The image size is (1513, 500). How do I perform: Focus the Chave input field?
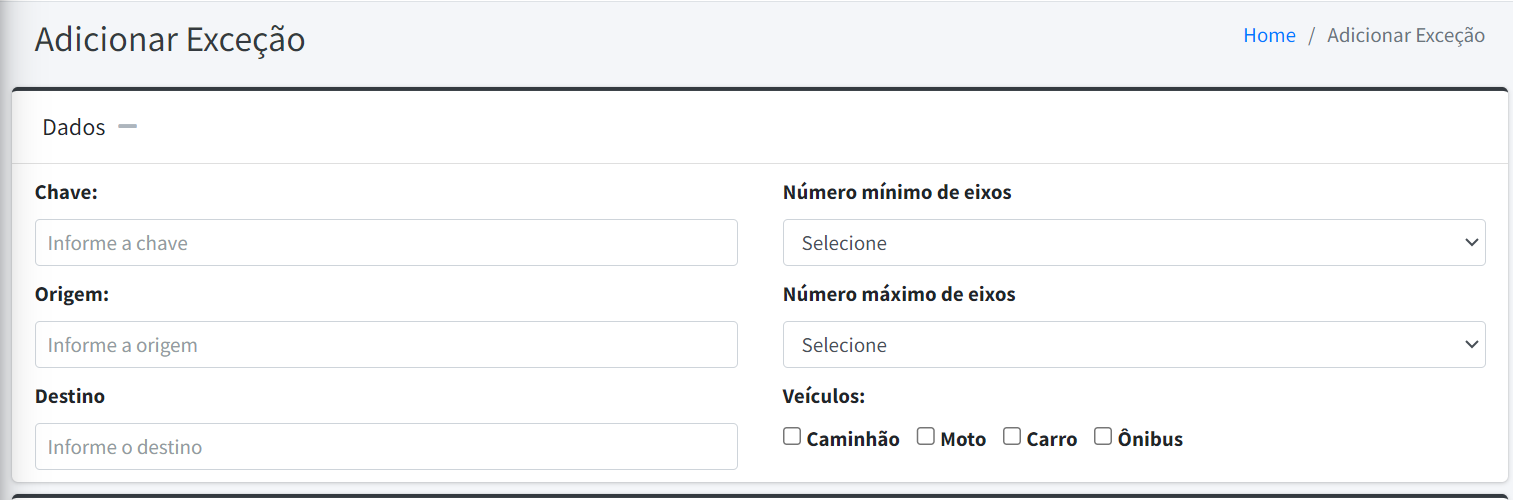tap(386, 243)
